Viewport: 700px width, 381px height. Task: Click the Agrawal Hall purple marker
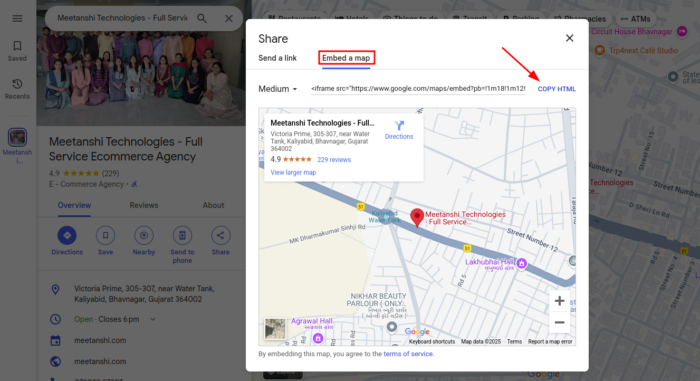click(x=318, y=338)
